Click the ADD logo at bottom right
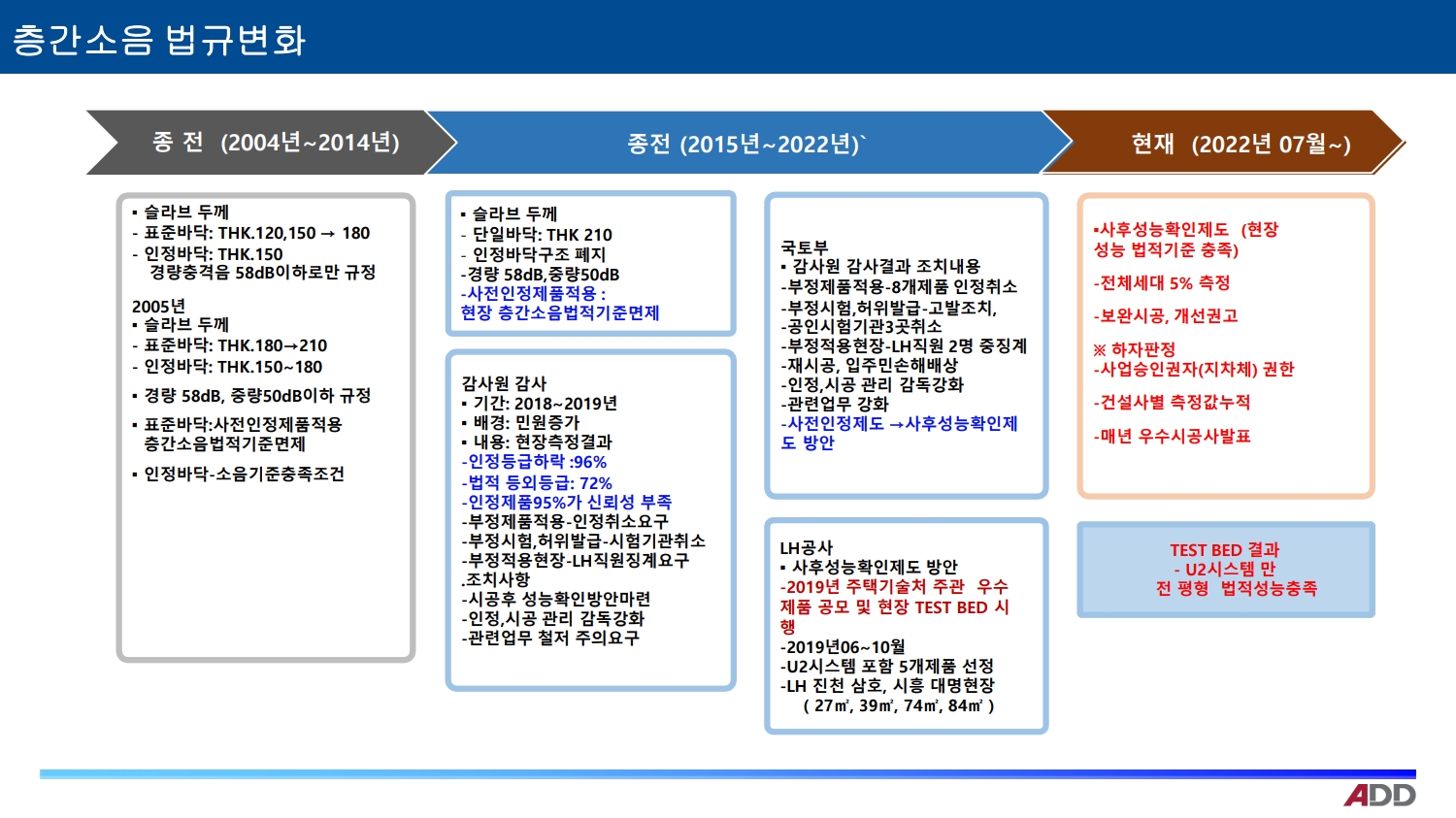Screen dimensions: 1456x818 (x=1379, y=796)
